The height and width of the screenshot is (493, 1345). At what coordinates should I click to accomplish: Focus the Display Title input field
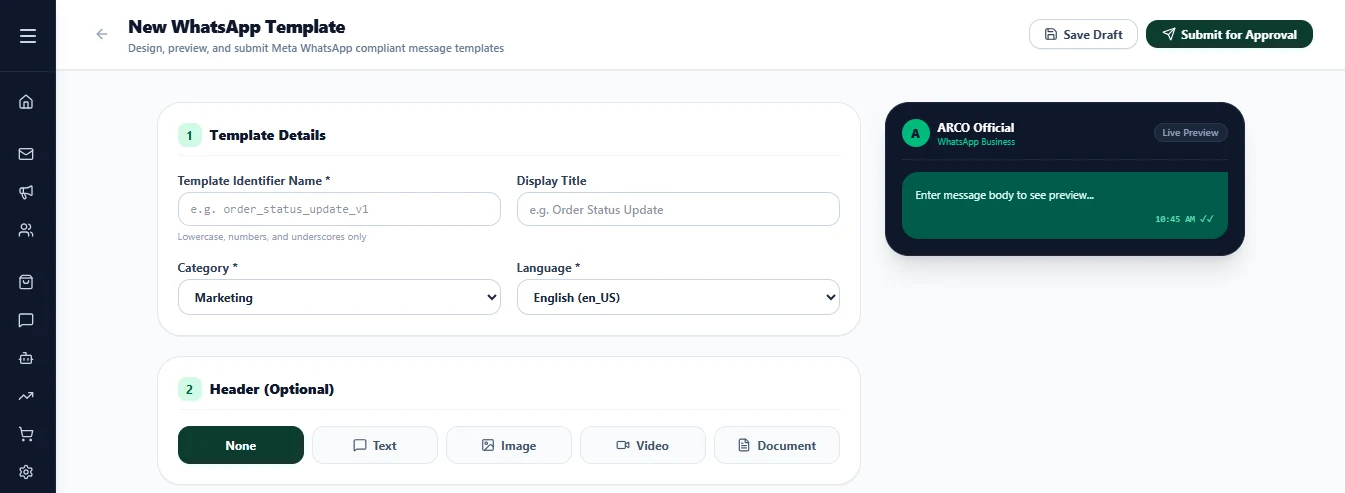coord(678,209)
